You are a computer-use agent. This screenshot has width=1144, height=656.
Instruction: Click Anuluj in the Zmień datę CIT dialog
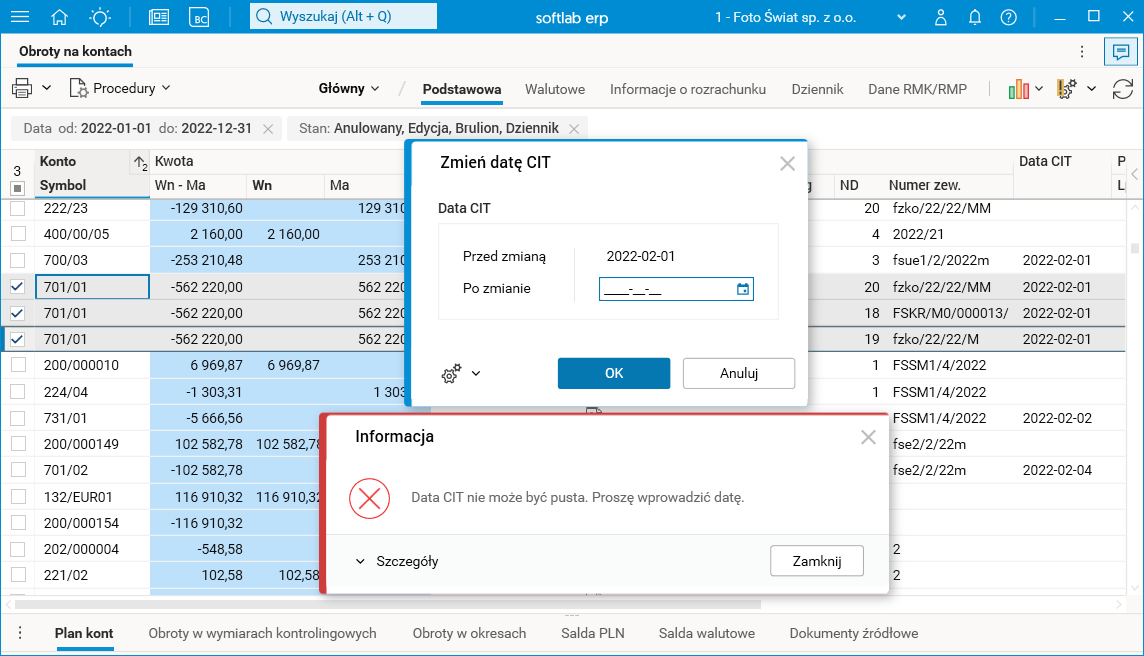click(x=739, y=373)
